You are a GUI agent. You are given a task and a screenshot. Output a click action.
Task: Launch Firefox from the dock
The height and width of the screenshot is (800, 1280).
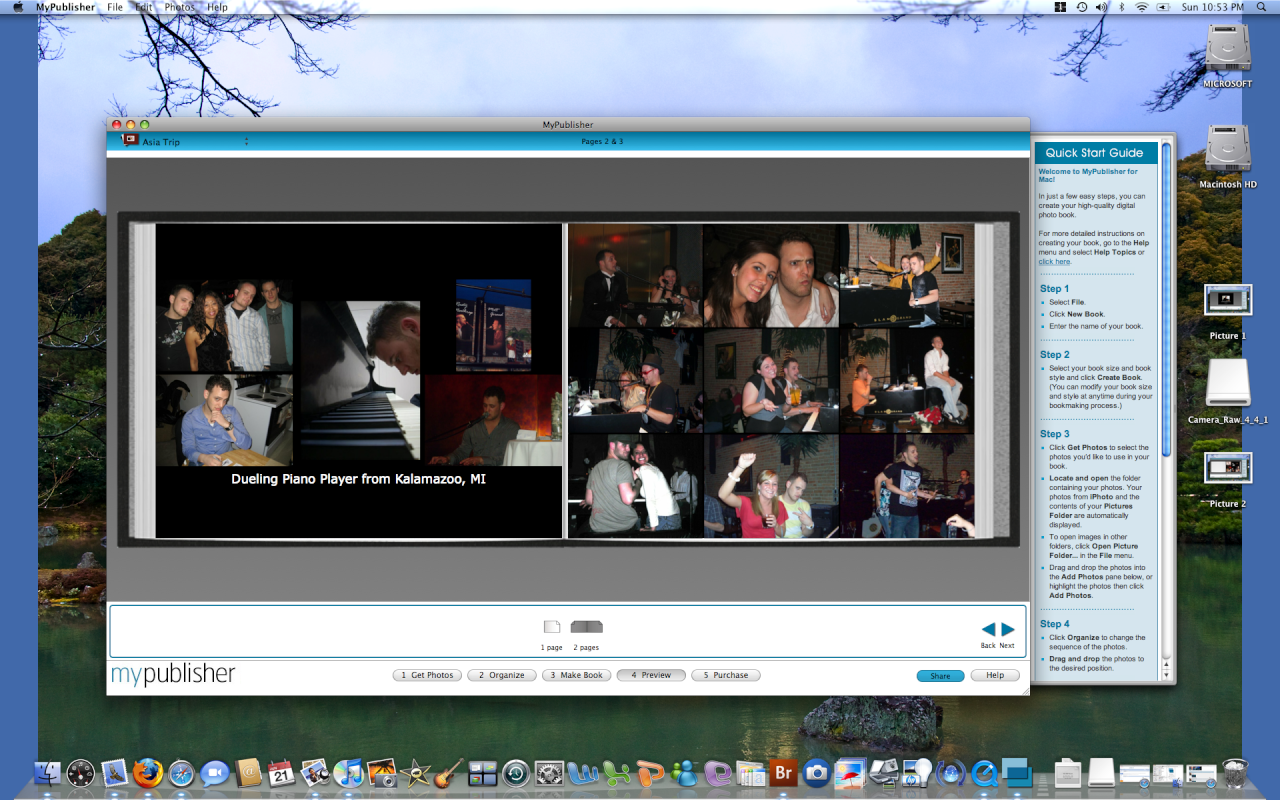point(147,772)
